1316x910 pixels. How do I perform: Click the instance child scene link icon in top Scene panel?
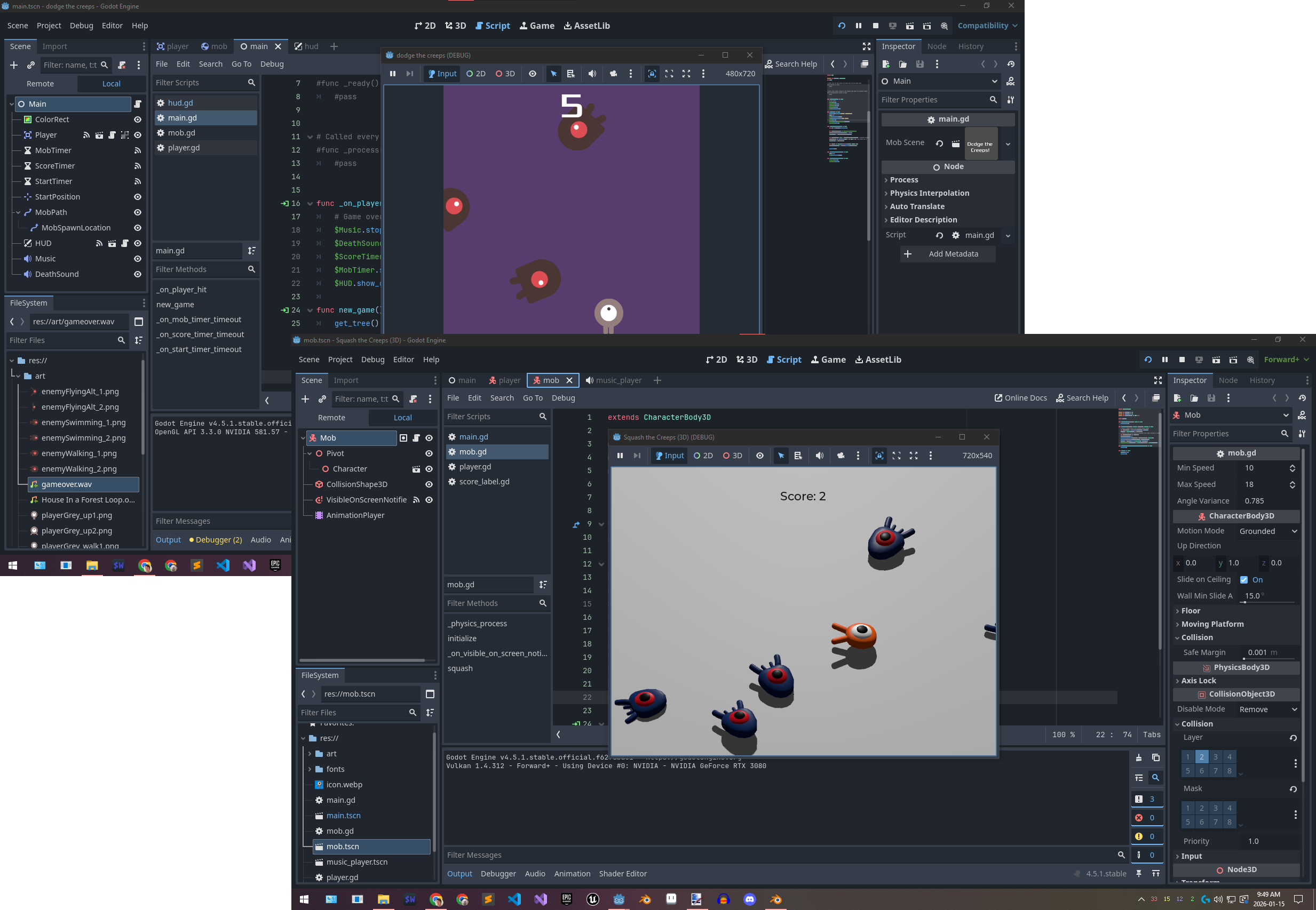31,65
